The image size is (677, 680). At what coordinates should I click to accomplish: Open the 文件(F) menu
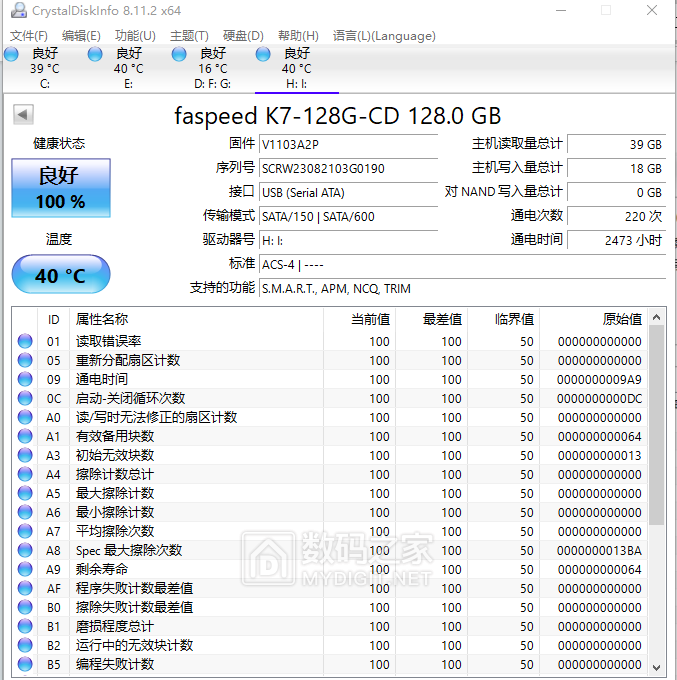click(29, 36)
